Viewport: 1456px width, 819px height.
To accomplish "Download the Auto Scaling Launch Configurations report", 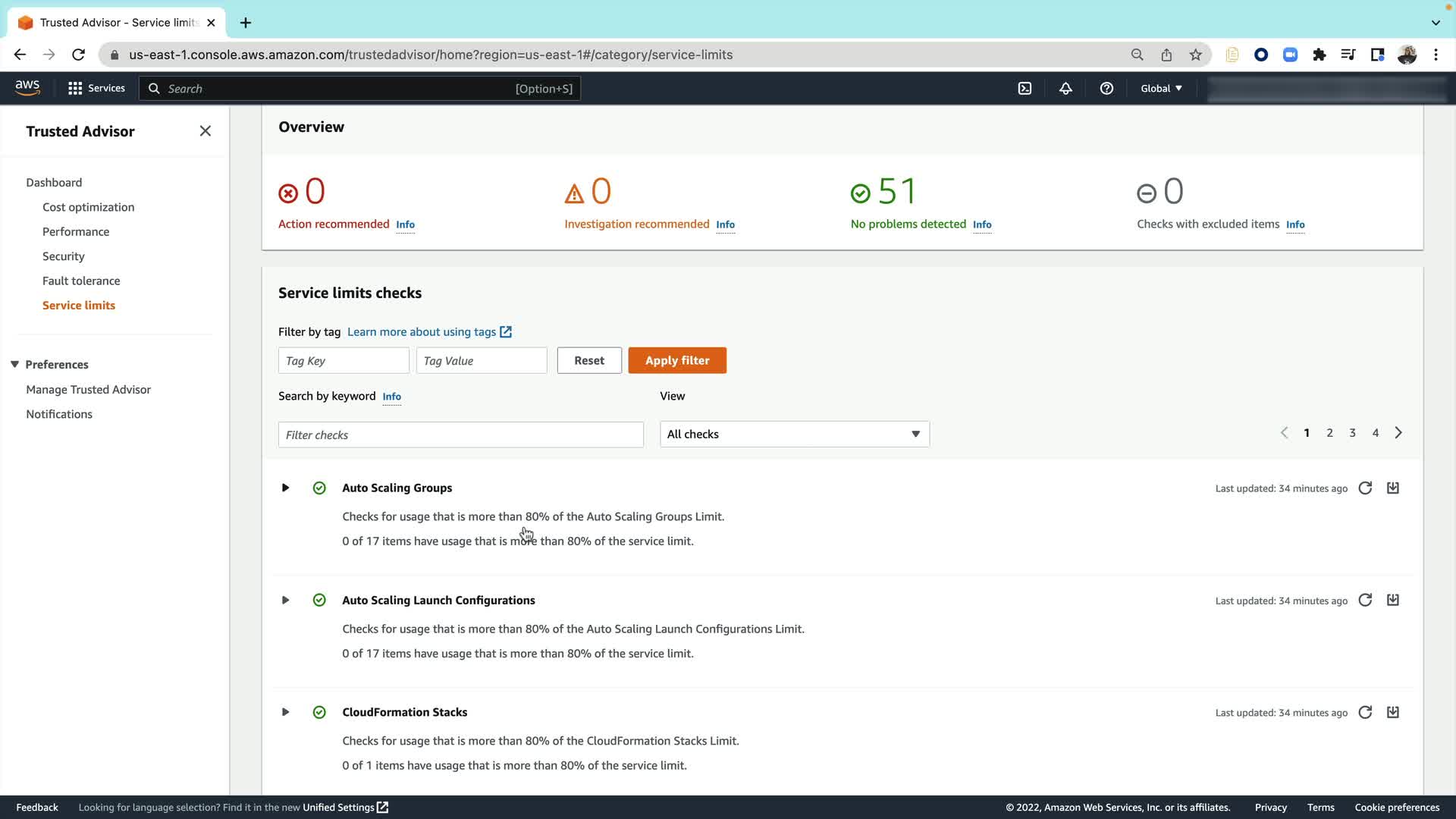I will point(1393,601).
